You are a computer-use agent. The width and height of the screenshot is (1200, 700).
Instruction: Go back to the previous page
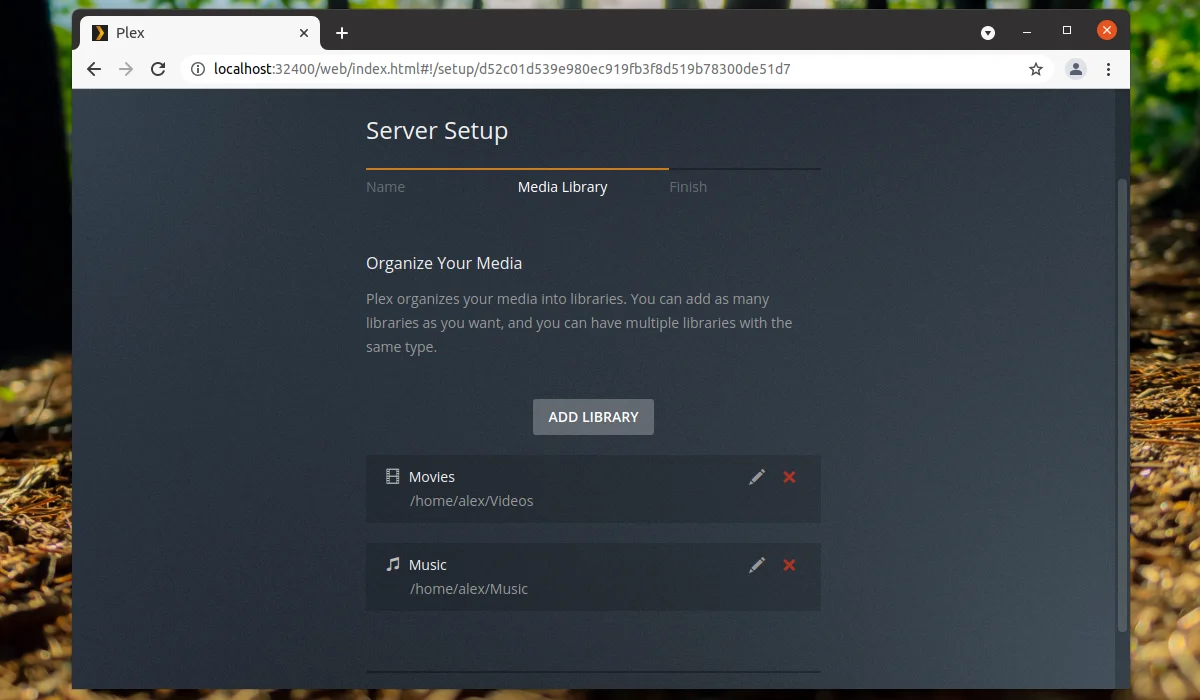click(94, 69)
